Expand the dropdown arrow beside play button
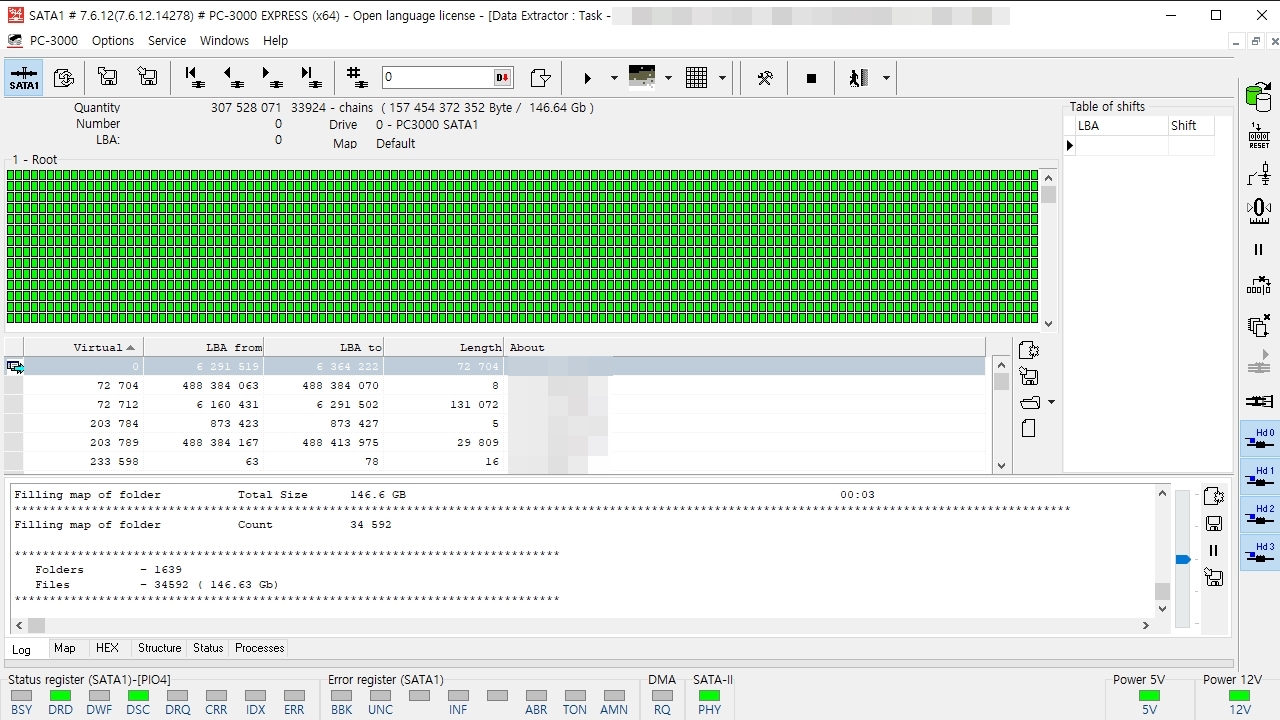Screen dimensions: 1280x720 (x=613, y=78)
